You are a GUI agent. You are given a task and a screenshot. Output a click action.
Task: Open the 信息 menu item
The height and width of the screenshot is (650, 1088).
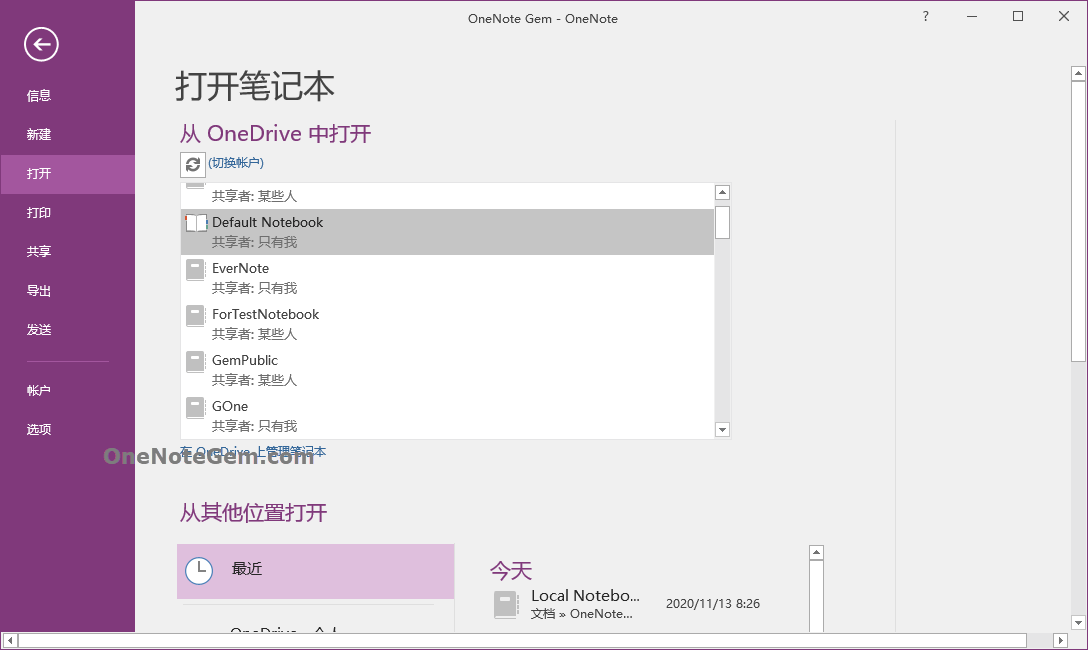[67, 96]
